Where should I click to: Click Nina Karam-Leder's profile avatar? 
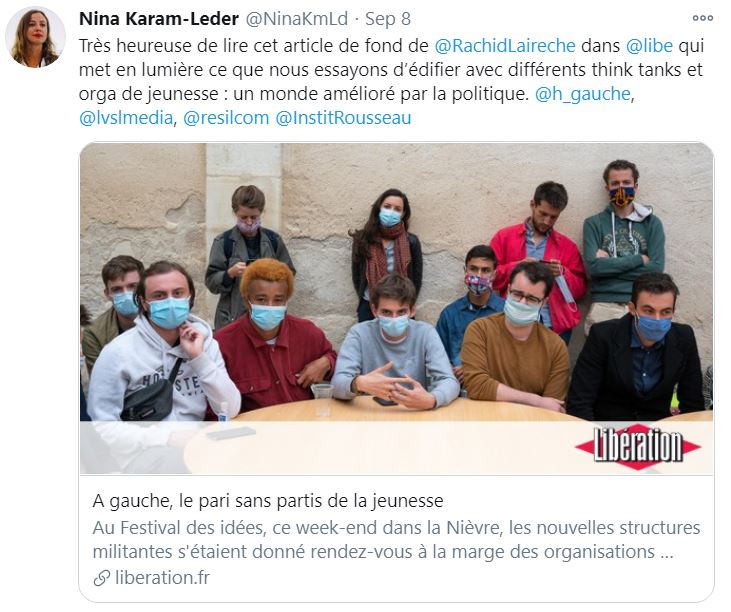tap(35, 37)
